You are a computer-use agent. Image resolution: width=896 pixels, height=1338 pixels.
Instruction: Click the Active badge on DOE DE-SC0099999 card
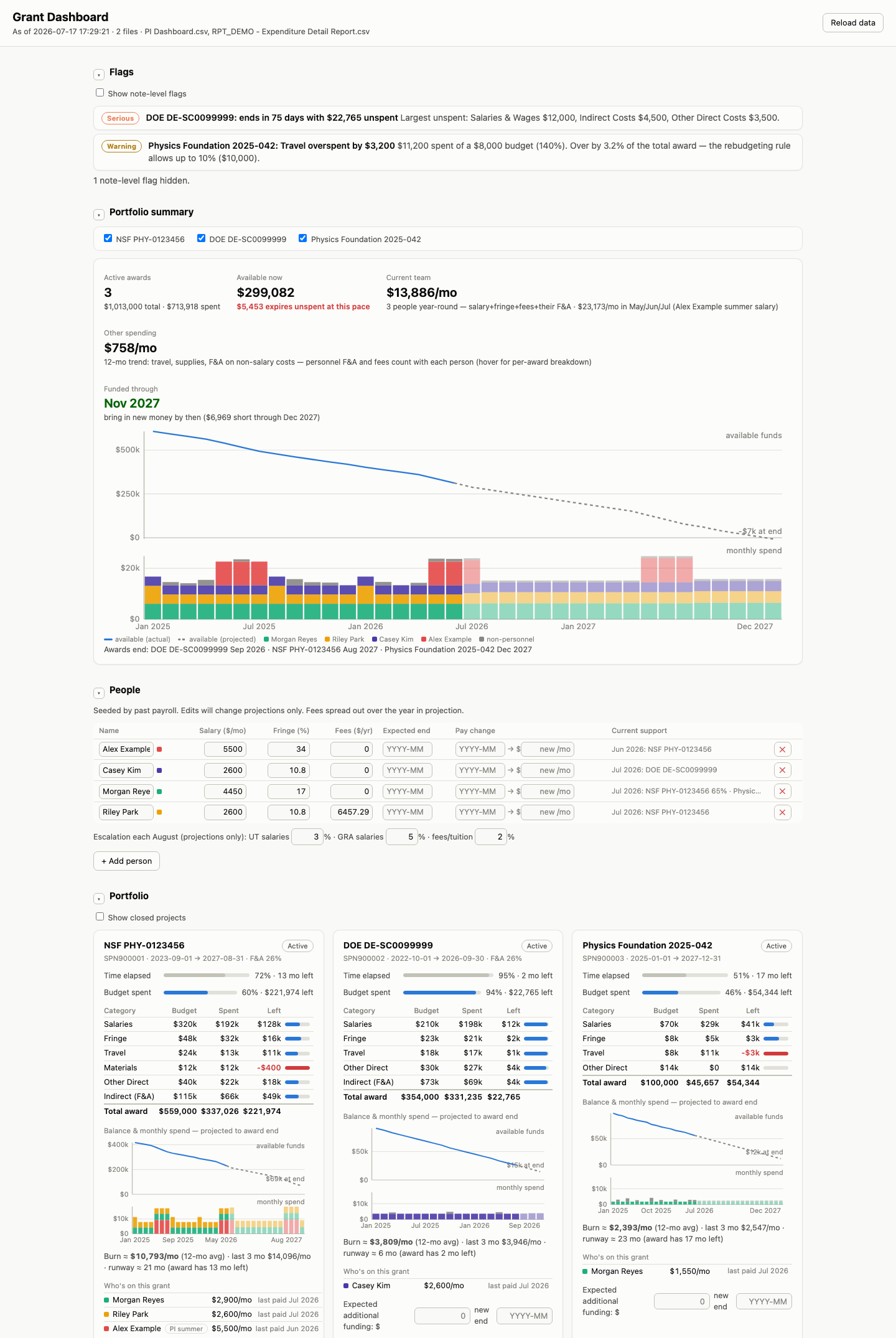coord(537,946)
